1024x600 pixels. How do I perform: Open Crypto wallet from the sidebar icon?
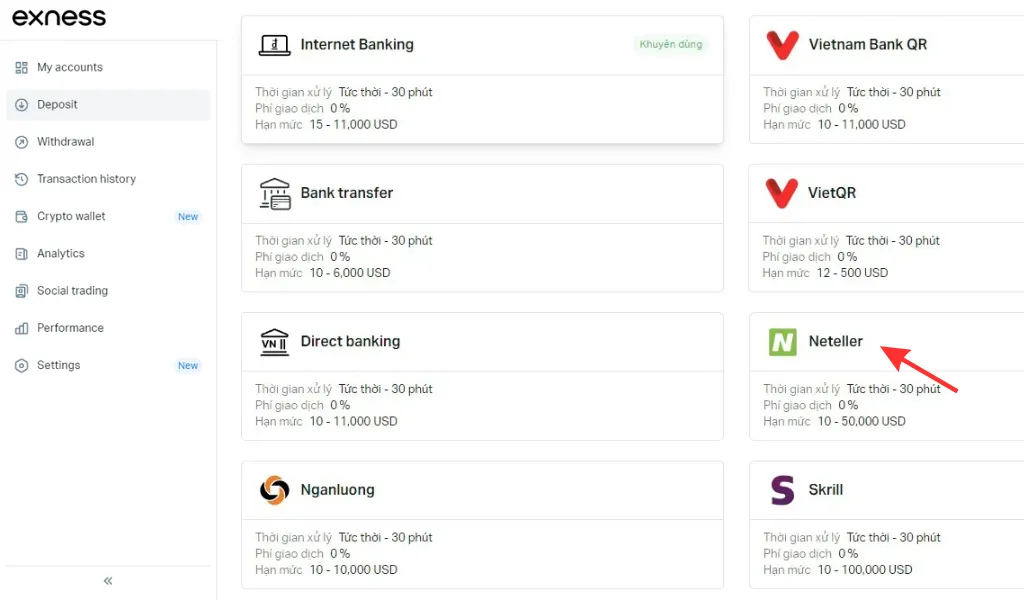tap(22, 216)
